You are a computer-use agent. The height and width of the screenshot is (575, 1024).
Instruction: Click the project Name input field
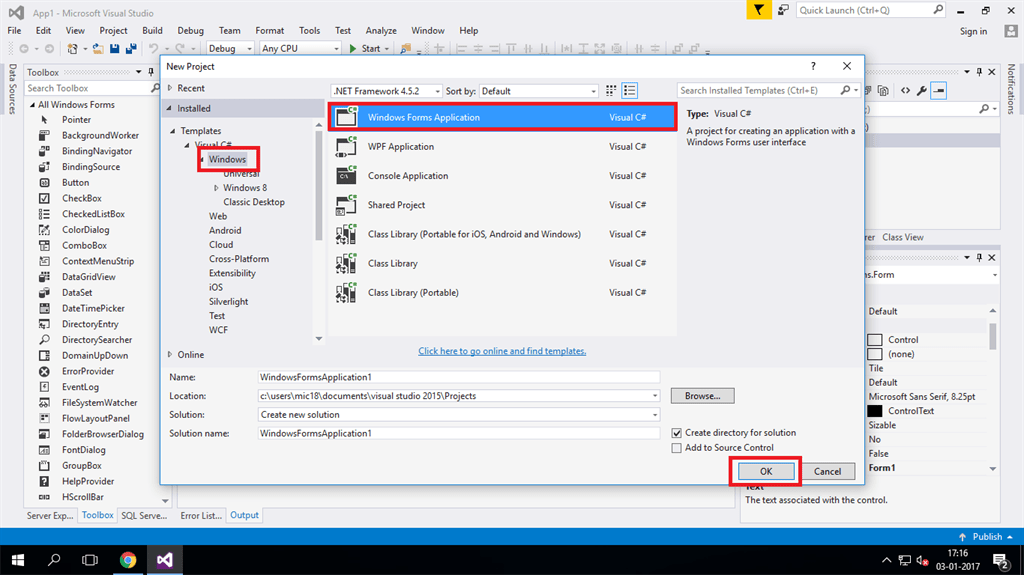[458, 377]
